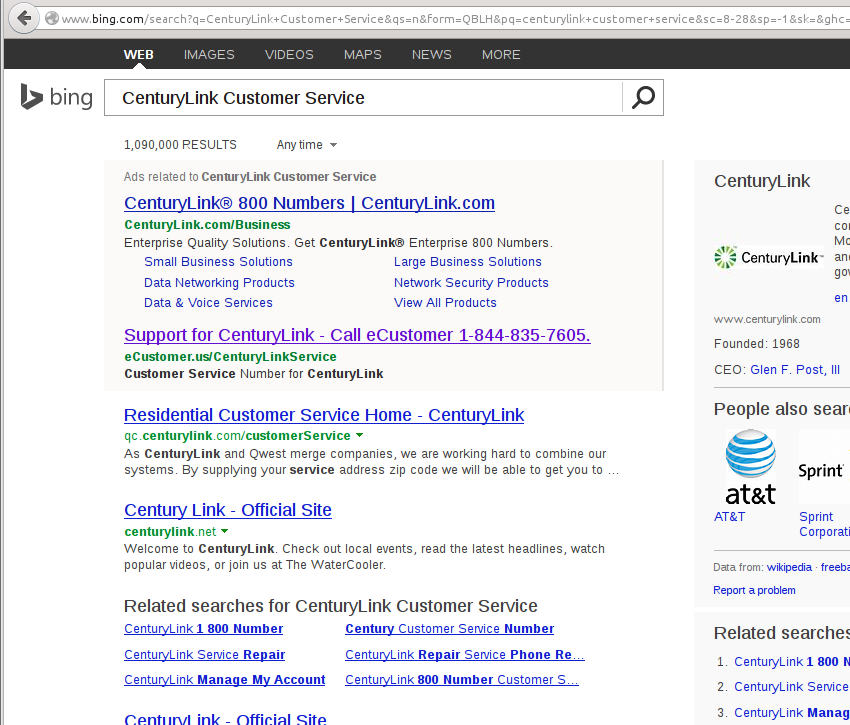
Task: Click green eCustomer.us/CenturyLinkService URL
Action: [230, 357]
